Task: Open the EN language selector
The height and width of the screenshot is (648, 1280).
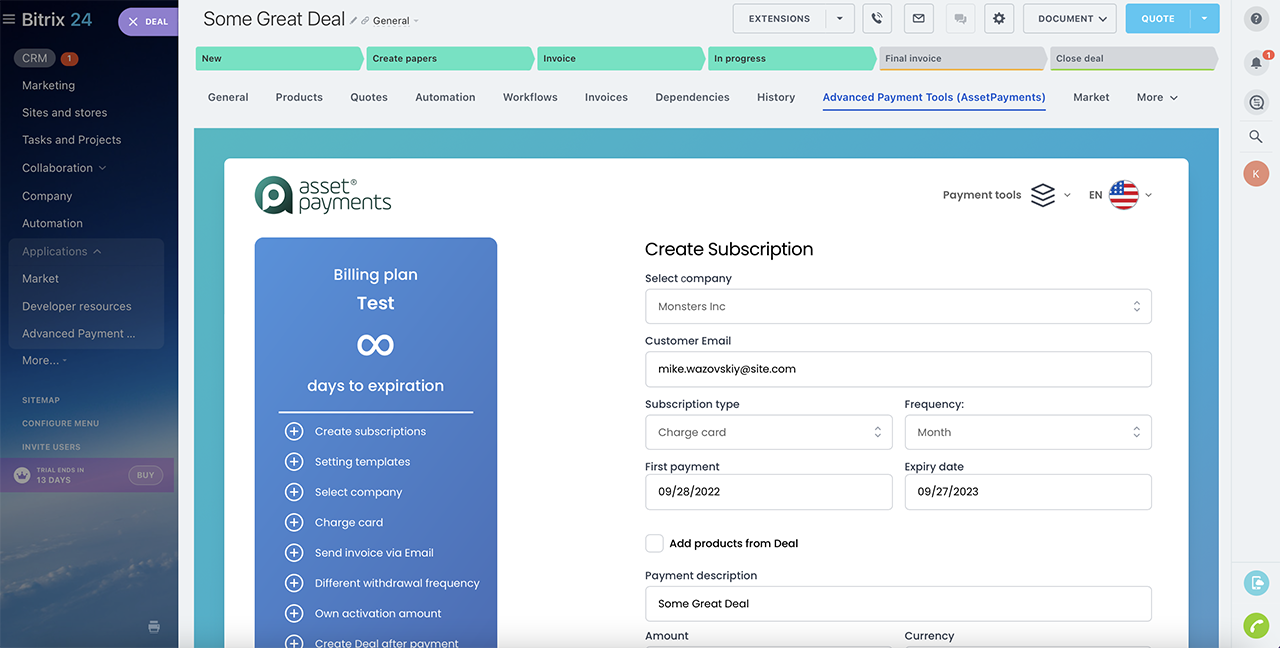Action: (x=1121, y=195)
